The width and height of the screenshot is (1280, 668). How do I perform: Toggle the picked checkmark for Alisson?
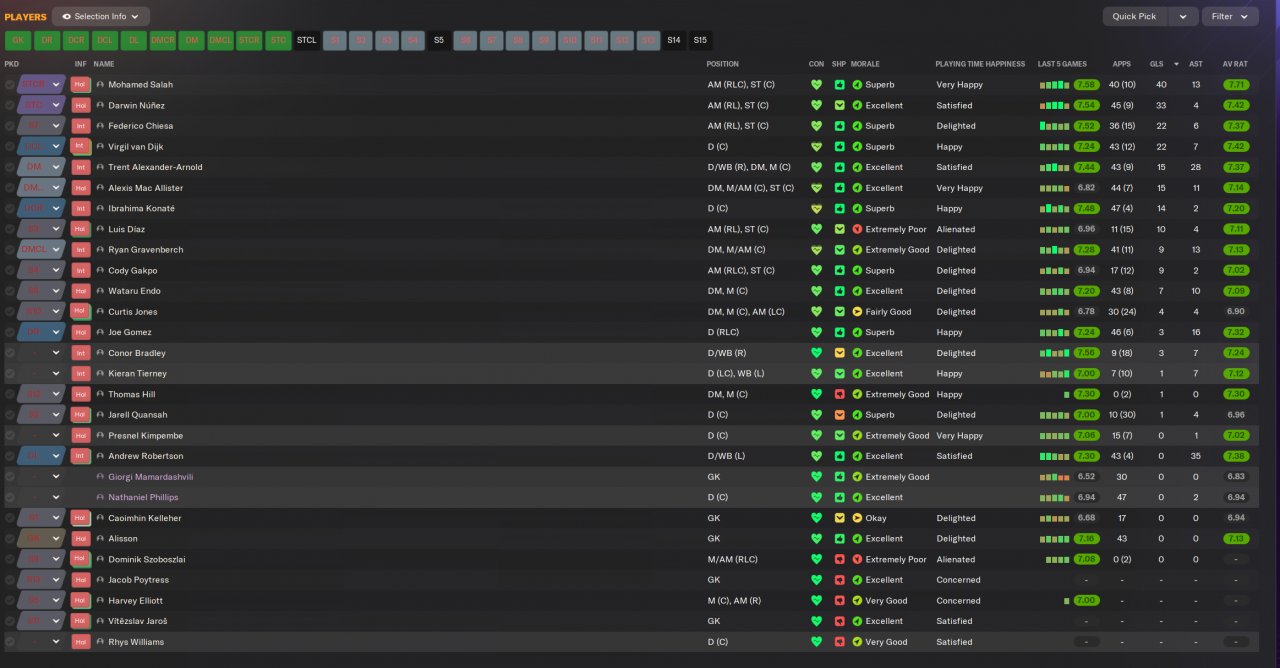click(10, 539)
